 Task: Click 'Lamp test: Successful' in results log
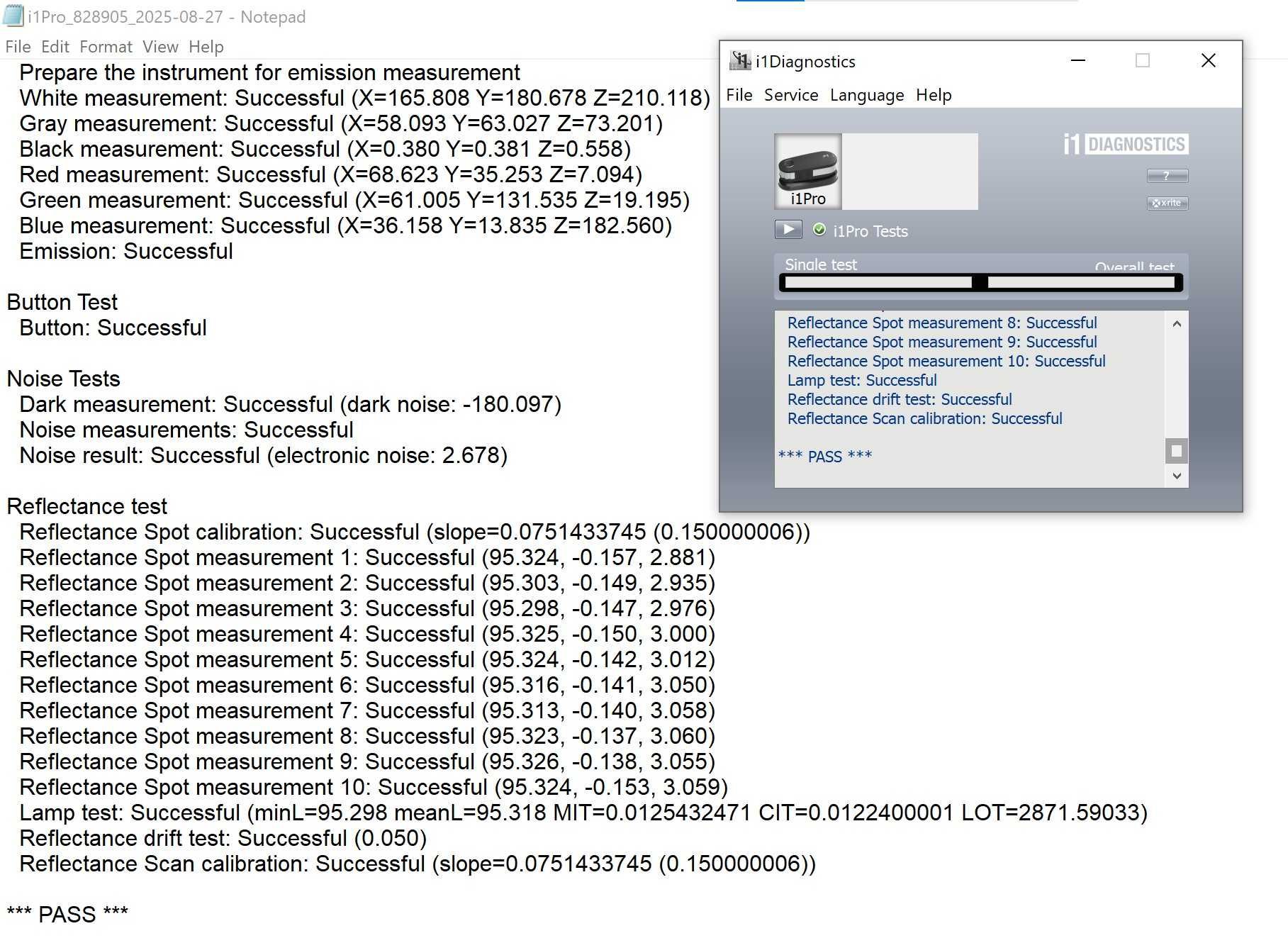pyautogui.click(x=862, y=381)
